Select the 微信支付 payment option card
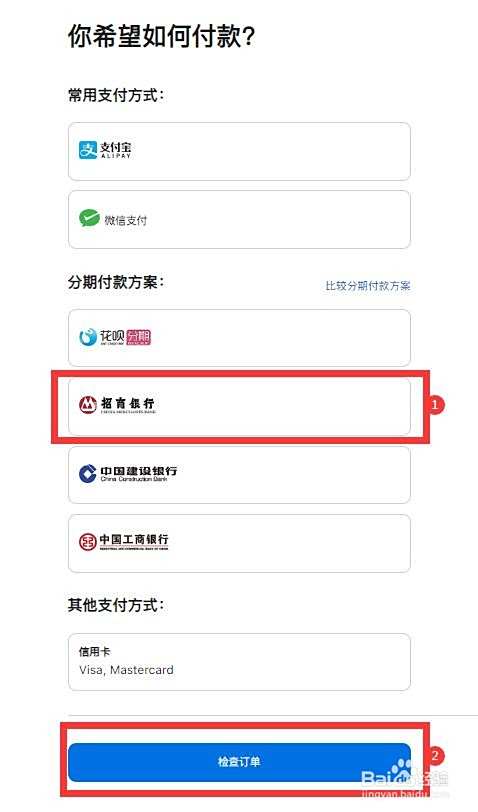The image size is (478, 812). pos(239,220)
